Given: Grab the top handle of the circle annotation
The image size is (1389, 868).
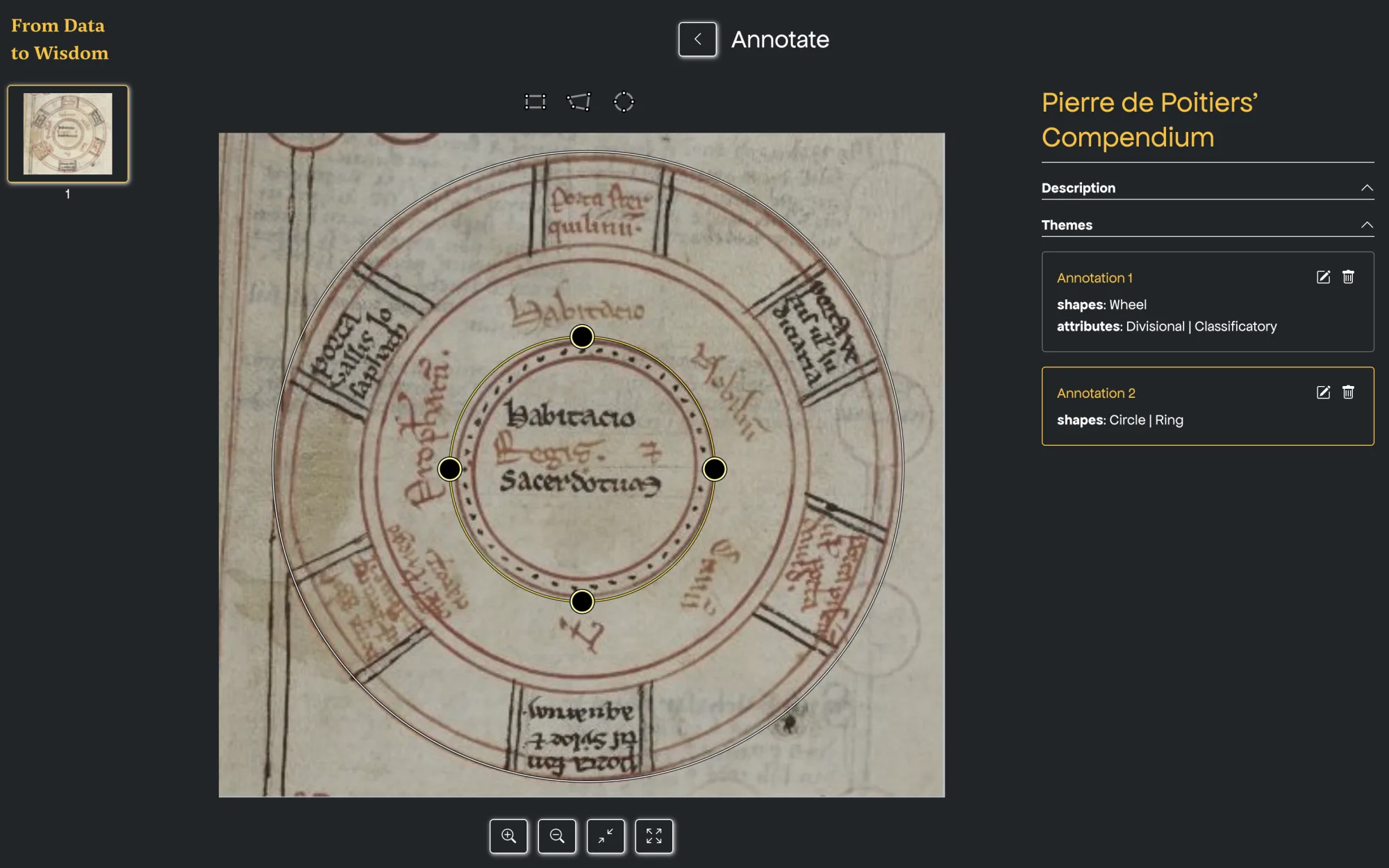Looking at the screenshot, I should [x=582, y=337].
